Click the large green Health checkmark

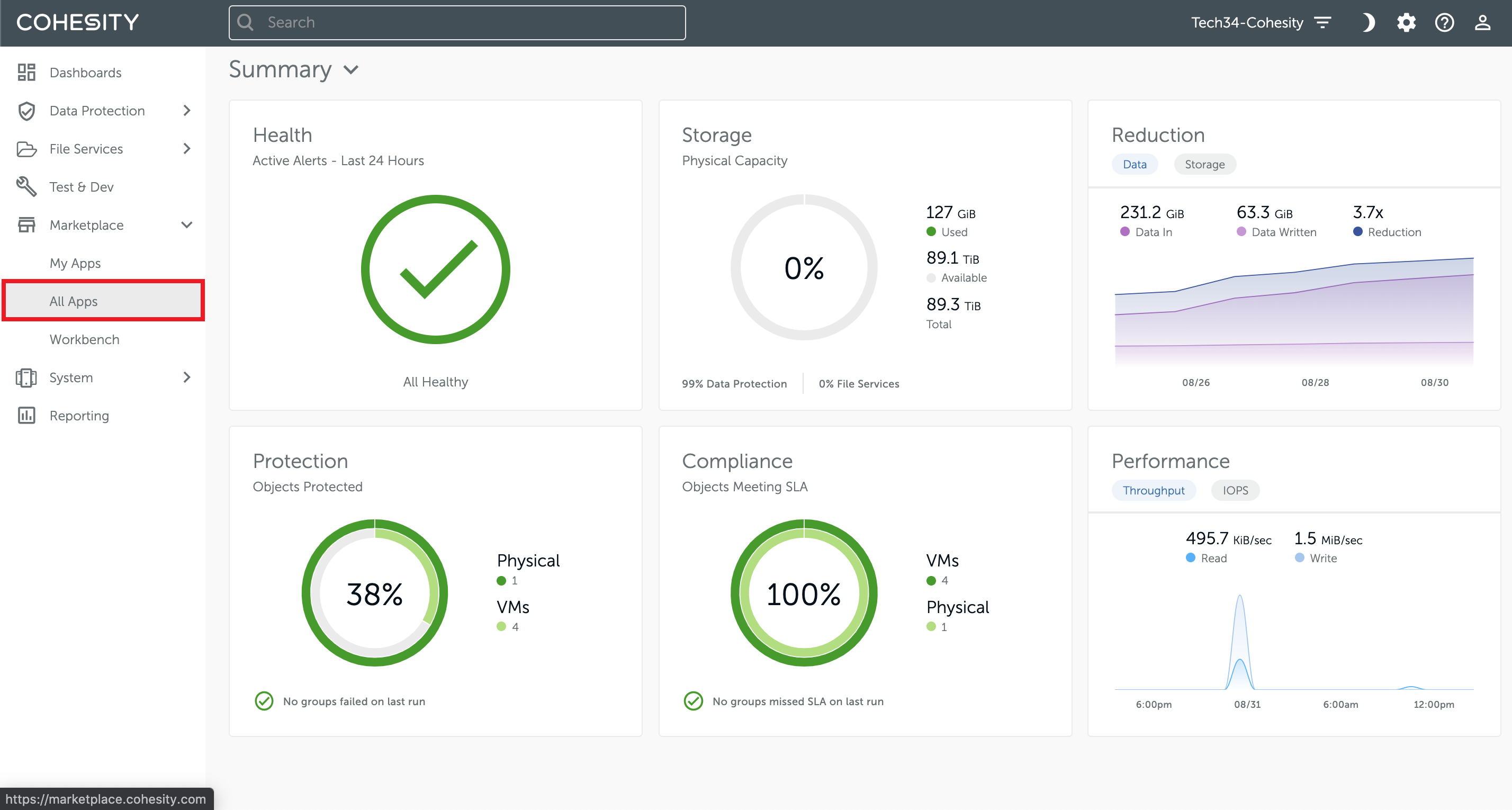(436, 269)
